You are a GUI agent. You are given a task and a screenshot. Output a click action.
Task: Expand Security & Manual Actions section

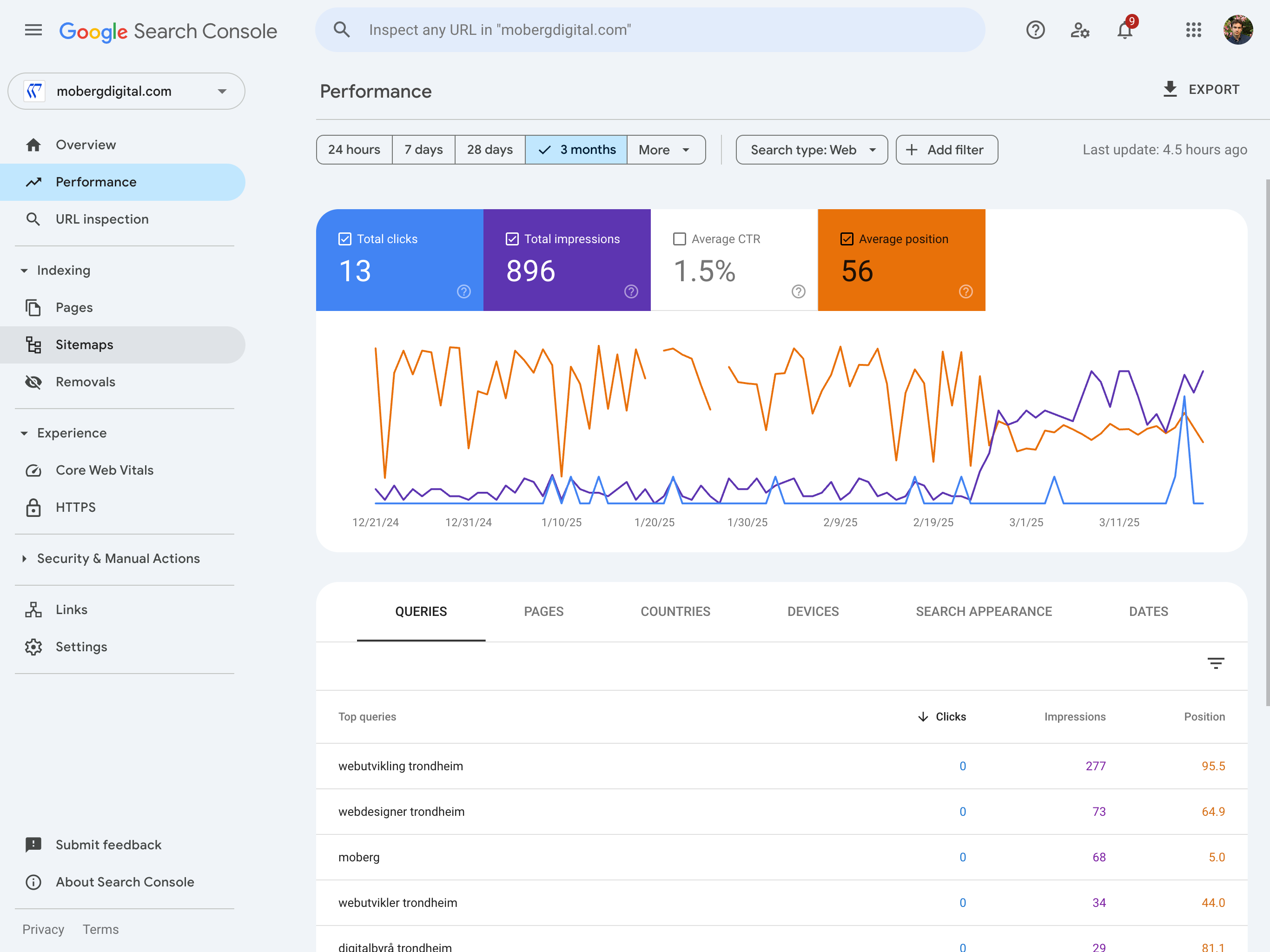click(24, 559)
